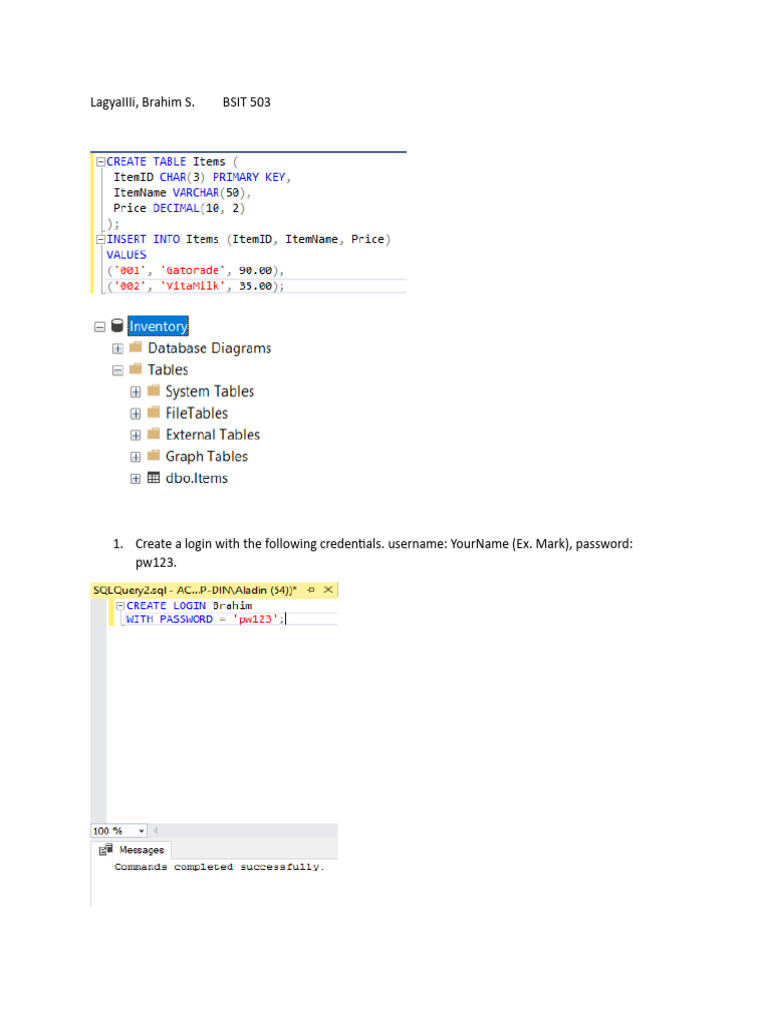Select dbo.Items table label
768x1024 pixels.
click(x=197, y=478)
